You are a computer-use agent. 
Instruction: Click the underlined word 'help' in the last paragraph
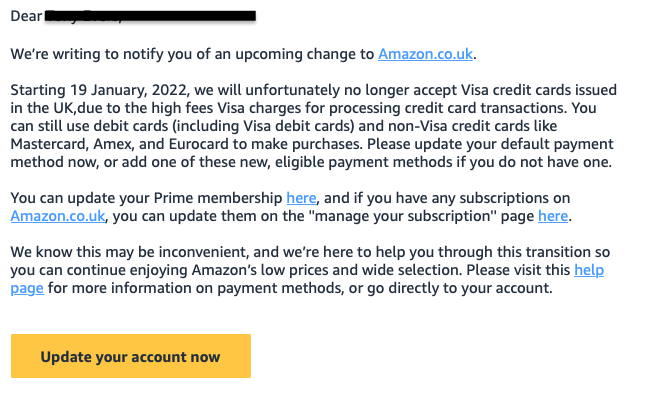(589, 270)
